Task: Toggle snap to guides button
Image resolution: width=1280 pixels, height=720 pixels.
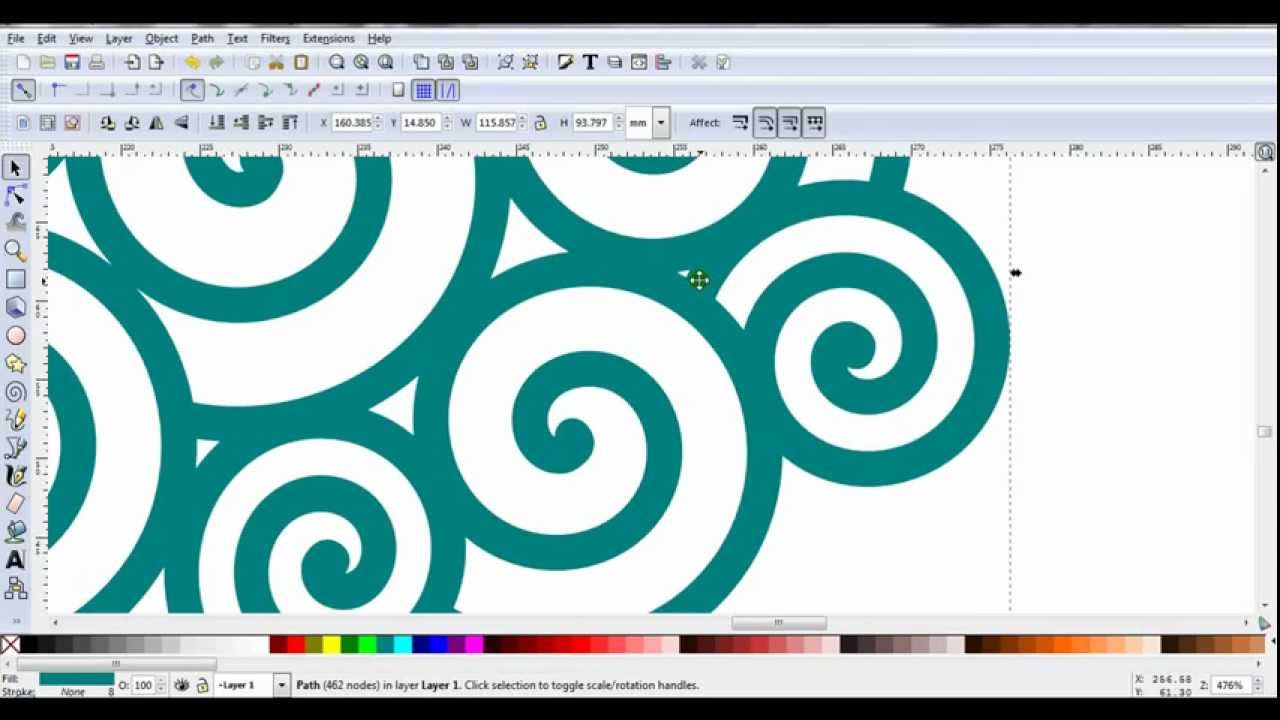Action: (447, 90)
